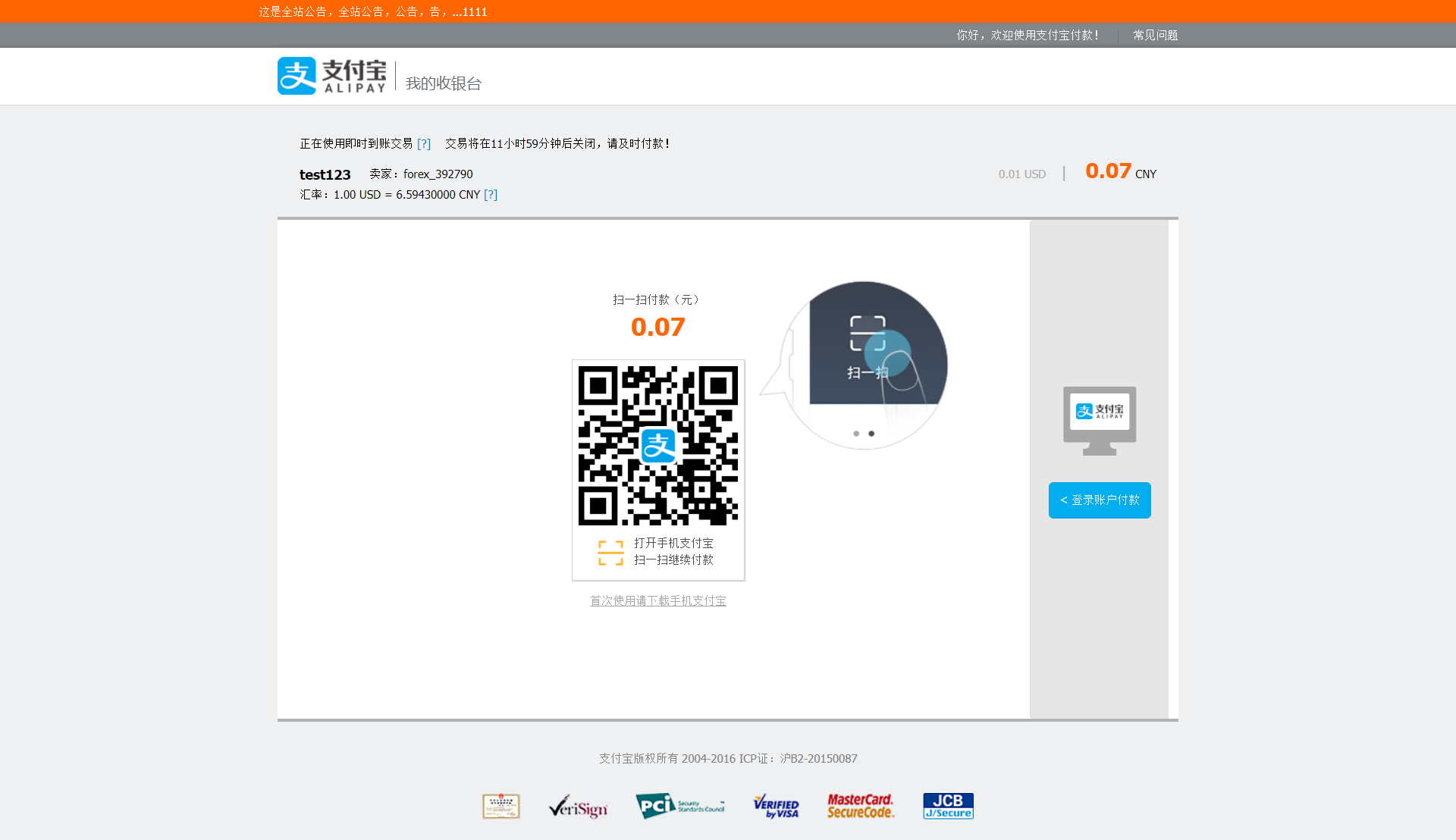
Task: Click the Verified by VISA badge
Action: click(775, 806)
